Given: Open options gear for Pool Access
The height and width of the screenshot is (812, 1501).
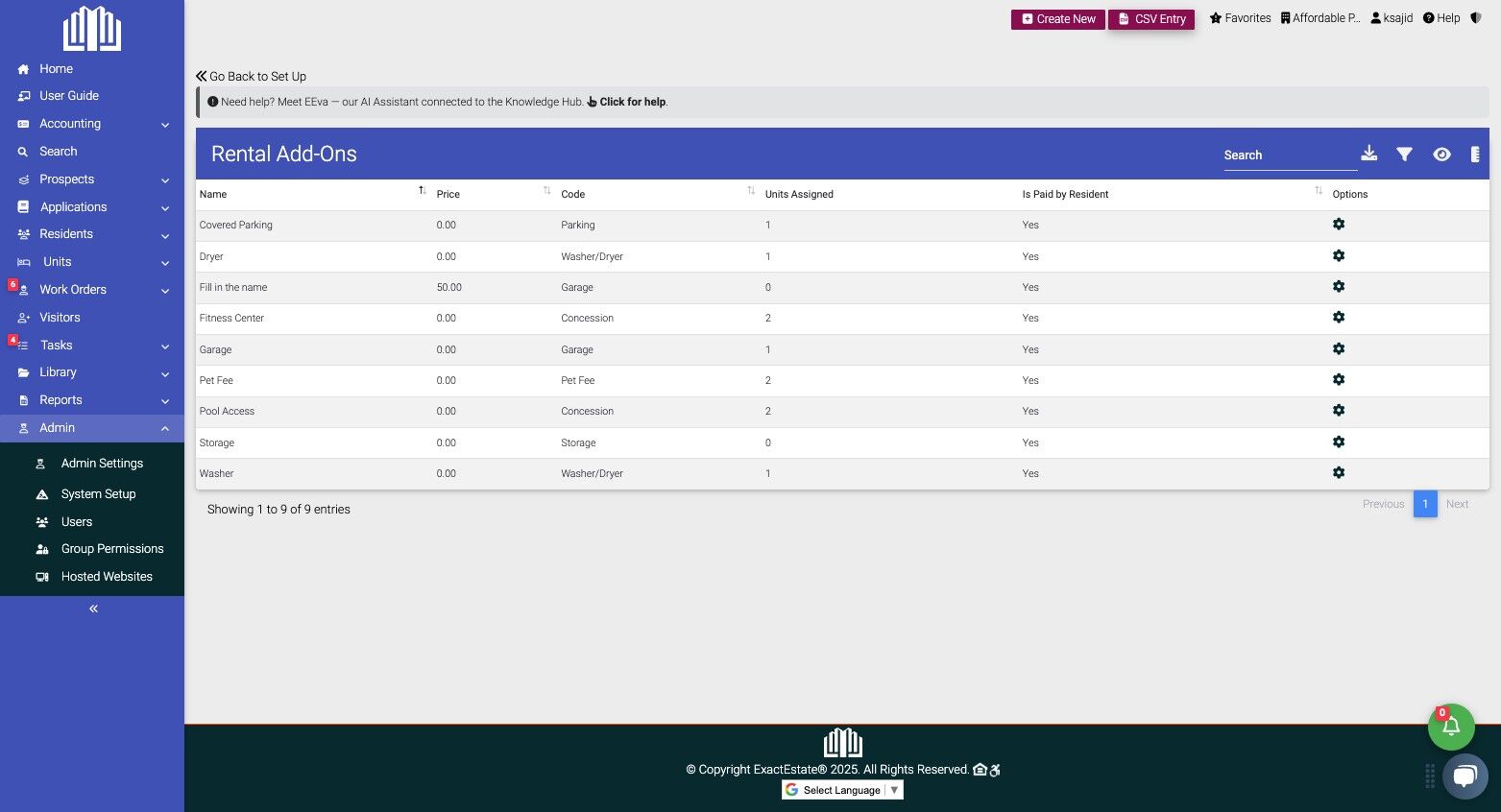Looking at the screenshot, I should coord(1339,411).
